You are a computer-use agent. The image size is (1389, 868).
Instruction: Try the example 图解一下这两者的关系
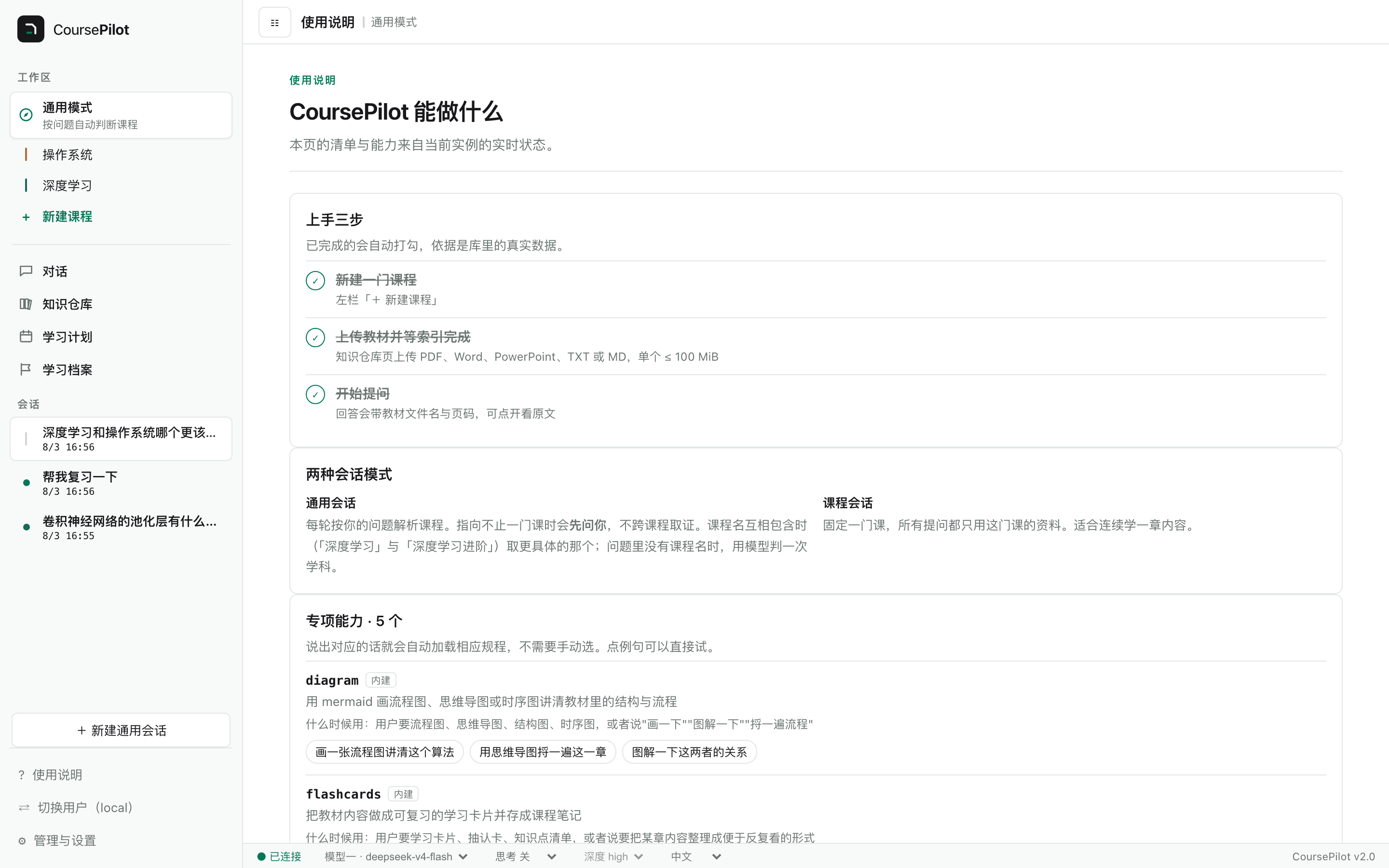pos(689,752)
